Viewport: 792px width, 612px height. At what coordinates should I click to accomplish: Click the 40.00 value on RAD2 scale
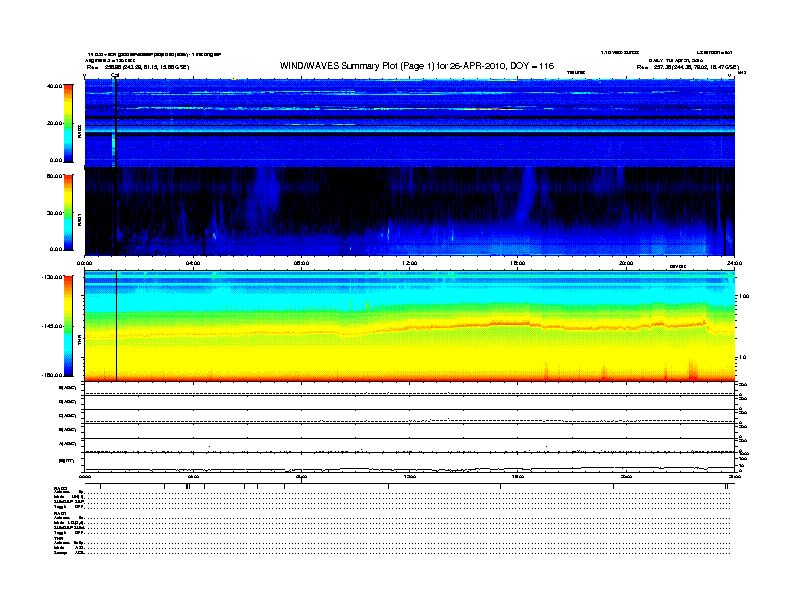click(55, 86)
